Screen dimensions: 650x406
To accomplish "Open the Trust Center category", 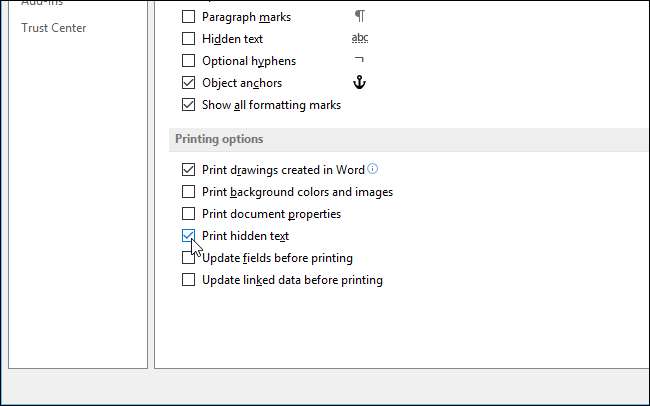I will pyautogui.click(x=54, y=28).
